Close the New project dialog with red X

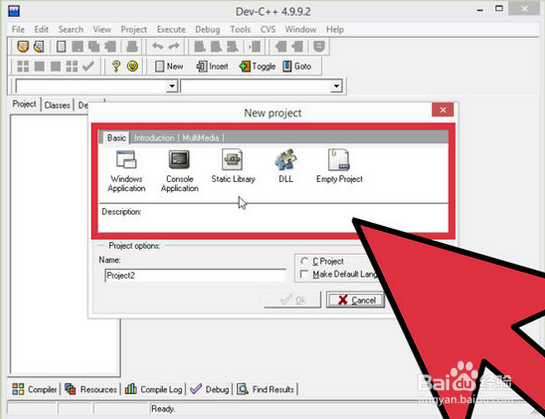click(443, 110)
